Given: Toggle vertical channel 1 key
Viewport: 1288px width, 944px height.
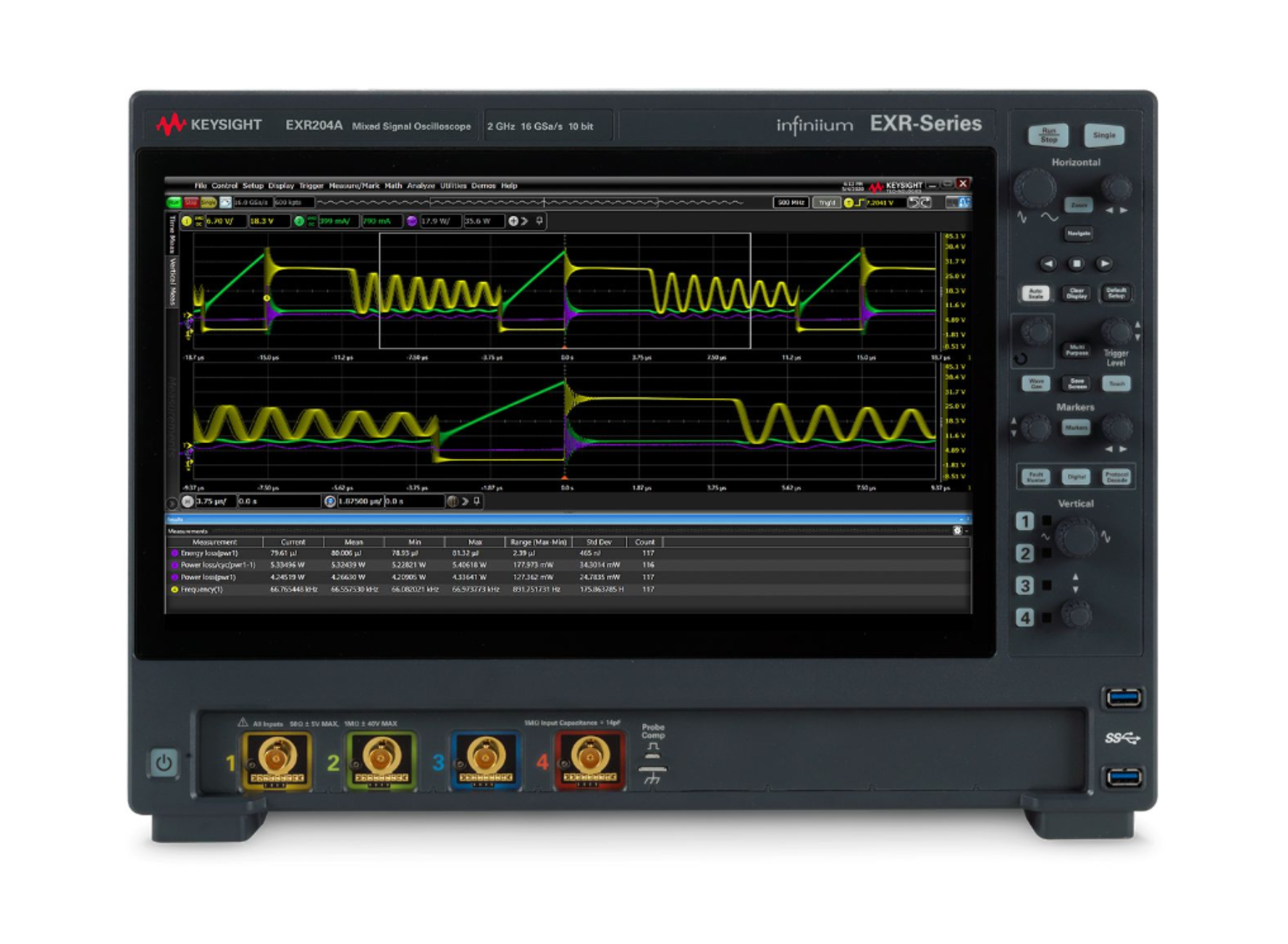Looking at the screenshot, I should click(x=1024, y=521).
